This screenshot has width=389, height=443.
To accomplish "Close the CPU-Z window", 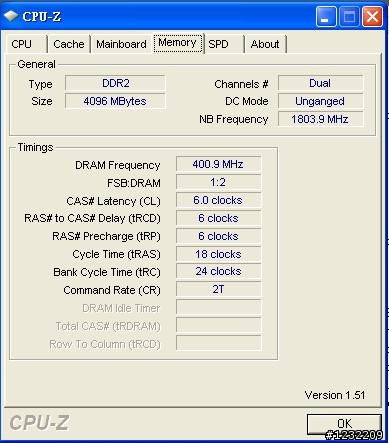I will tap(372, 16).
